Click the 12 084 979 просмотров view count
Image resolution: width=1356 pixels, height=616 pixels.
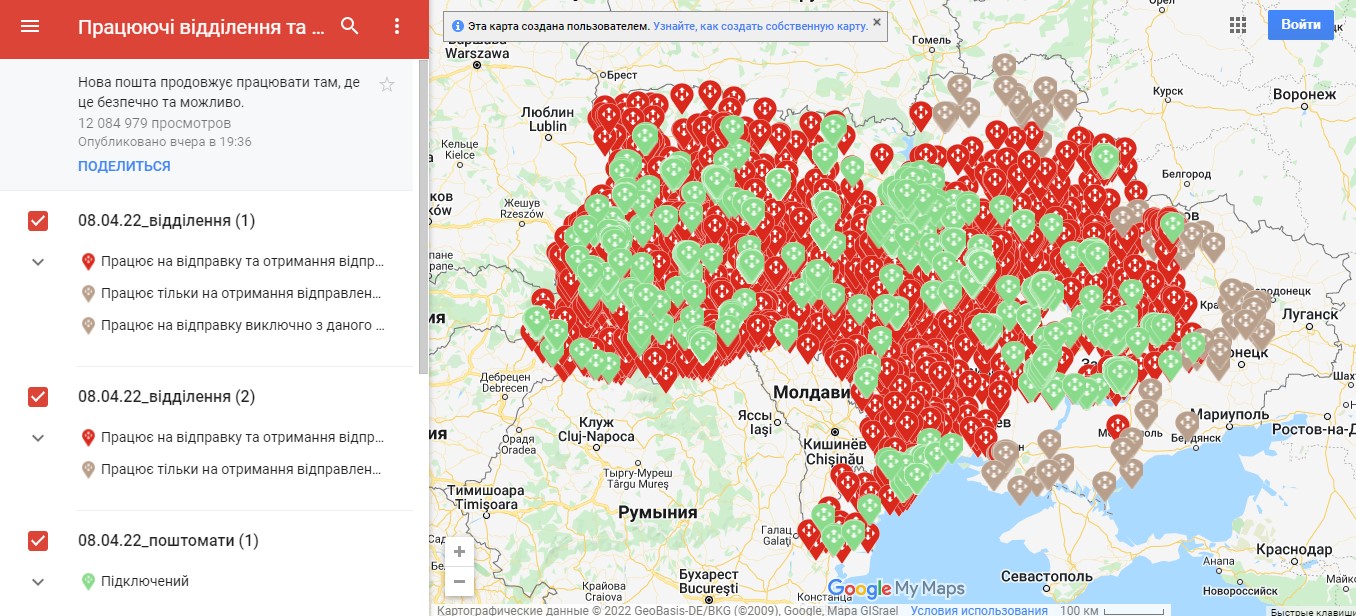pyautogui.click(x=154, y=123)
